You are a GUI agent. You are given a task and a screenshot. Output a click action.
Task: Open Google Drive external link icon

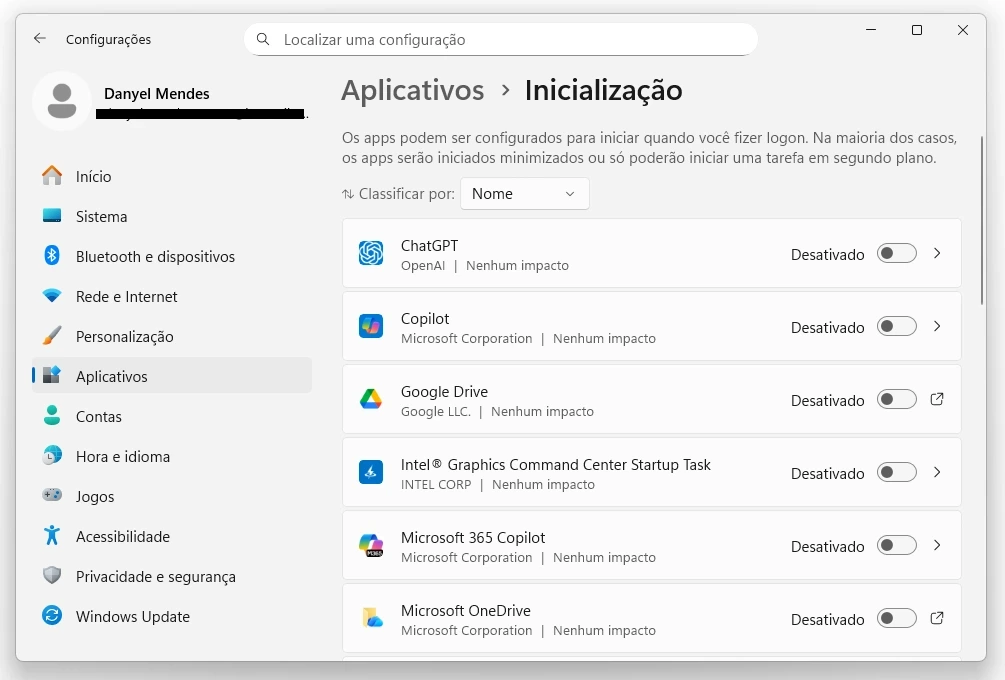(937, 399)
